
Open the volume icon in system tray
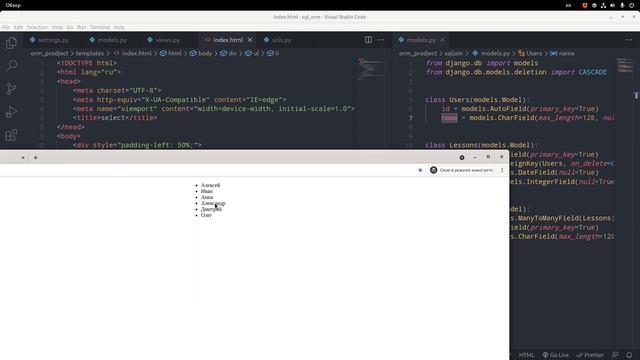click(613, 5)
